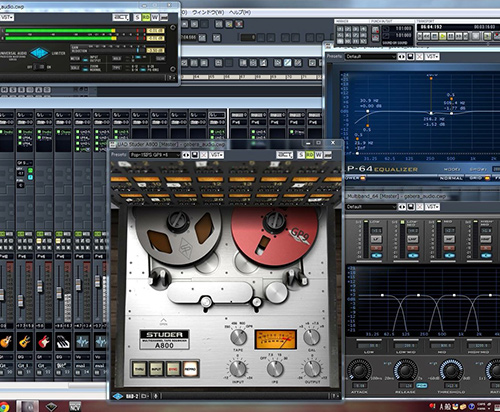The height and width of the screenshot is (412, 500).
Task: Click the OPEN chevron above the Studer badge
Action: [x=163, y=321]
